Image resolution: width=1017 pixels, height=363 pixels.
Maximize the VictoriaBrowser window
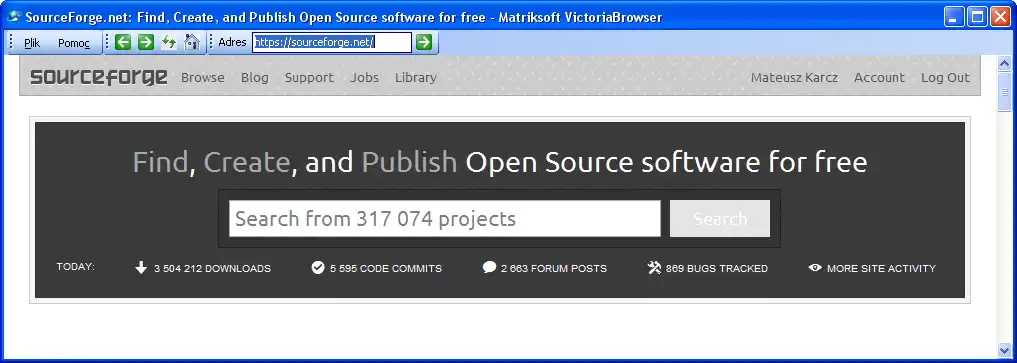(977, 16)
